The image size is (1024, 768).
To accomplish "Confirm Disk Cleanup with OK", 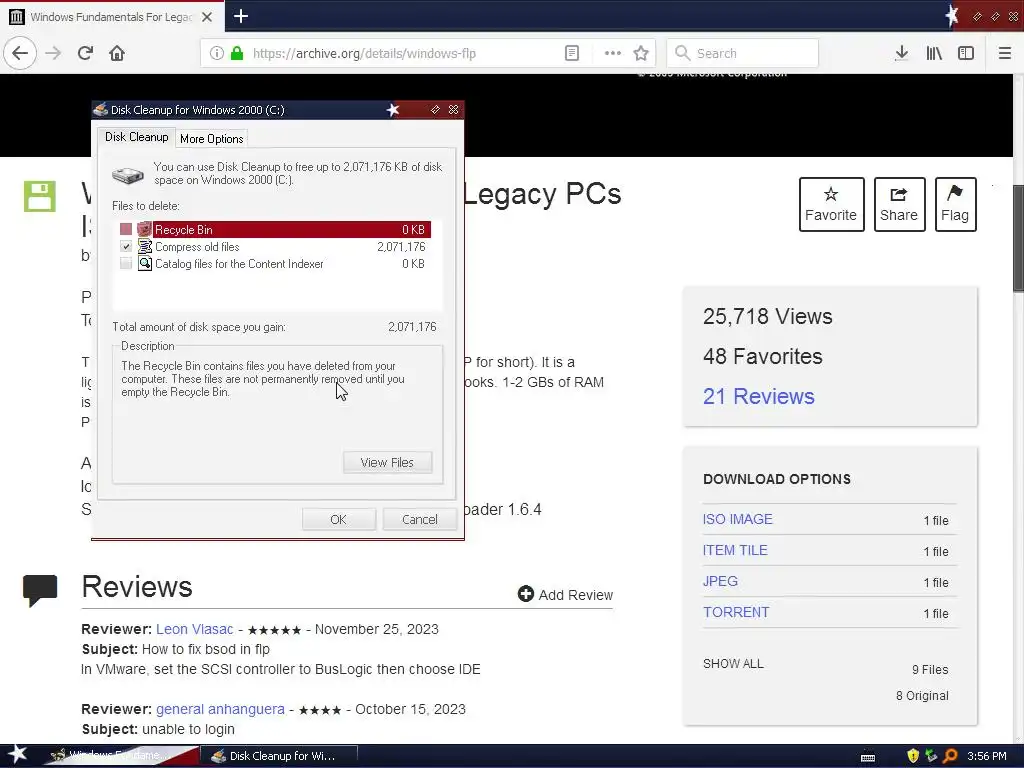I will coord(338,519).
